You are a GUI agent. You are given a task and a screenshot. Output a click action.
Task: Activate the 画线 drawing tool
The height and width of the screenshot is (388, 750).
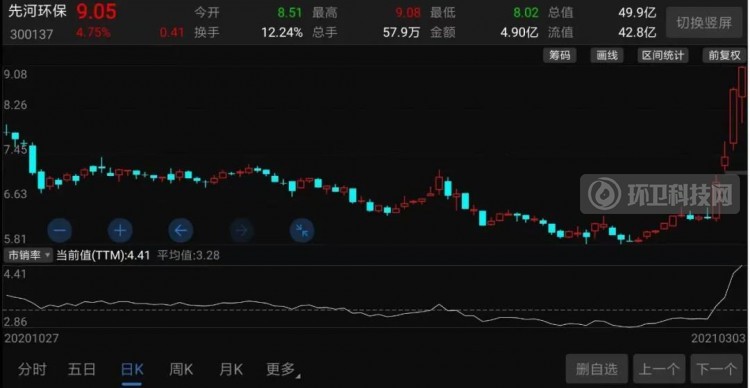pyautogui.click(x=607, y=55)
